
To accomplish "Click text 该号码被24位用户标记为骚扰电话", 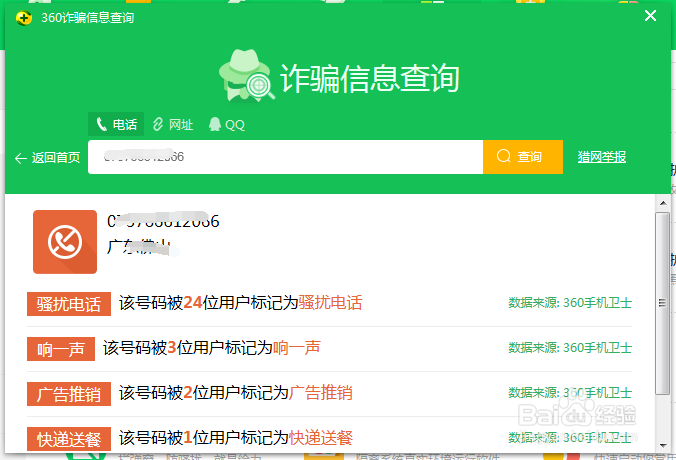I will point(241,303).
